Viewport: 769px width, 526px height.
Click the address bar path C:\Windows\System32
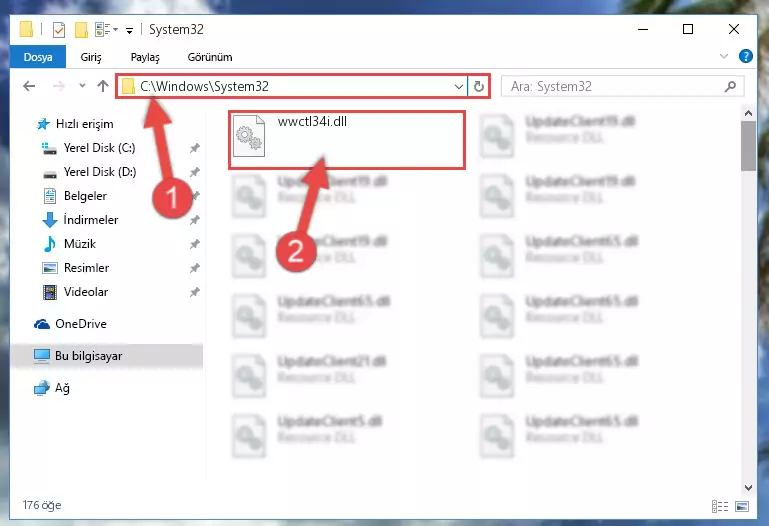204,86
